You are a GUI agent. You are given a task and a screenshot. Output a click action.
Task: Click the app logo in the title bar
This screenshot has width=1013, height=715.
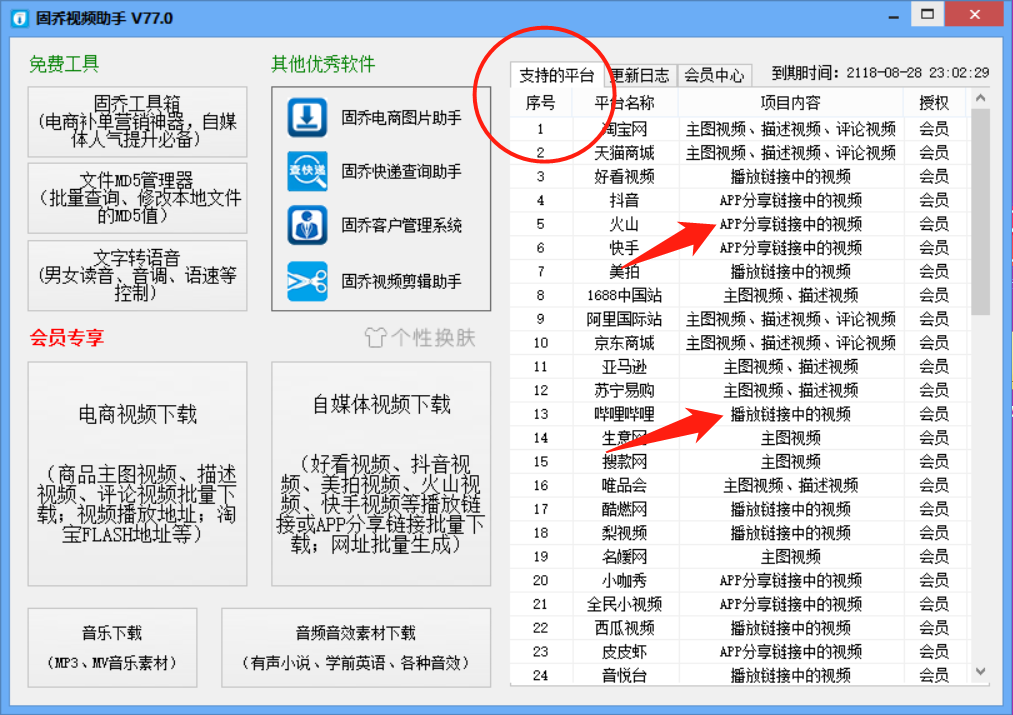pos(18,14)
